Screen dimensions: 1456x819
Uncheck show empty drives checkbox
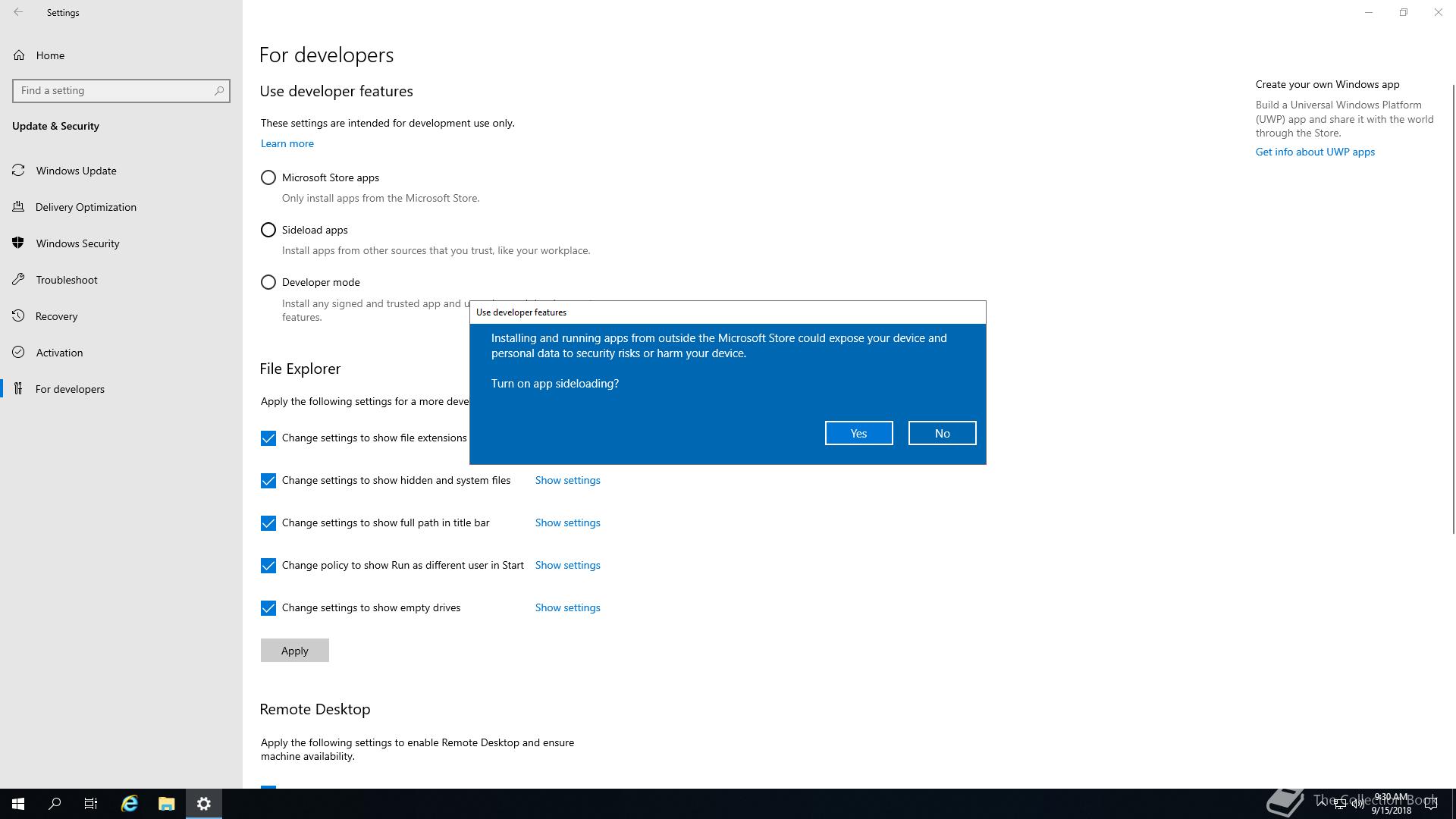pyautogui.click(x=268, y=608)
